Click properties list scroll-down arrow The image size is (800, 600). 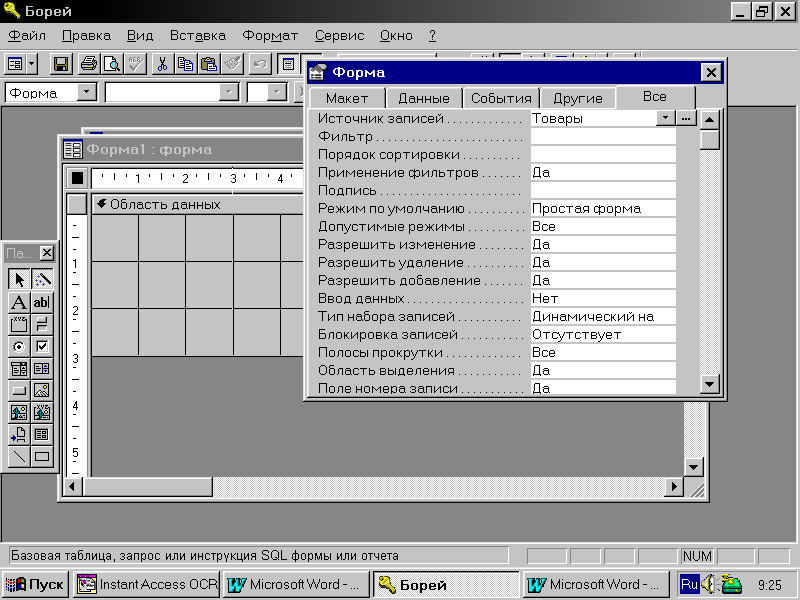click(710, 383)
